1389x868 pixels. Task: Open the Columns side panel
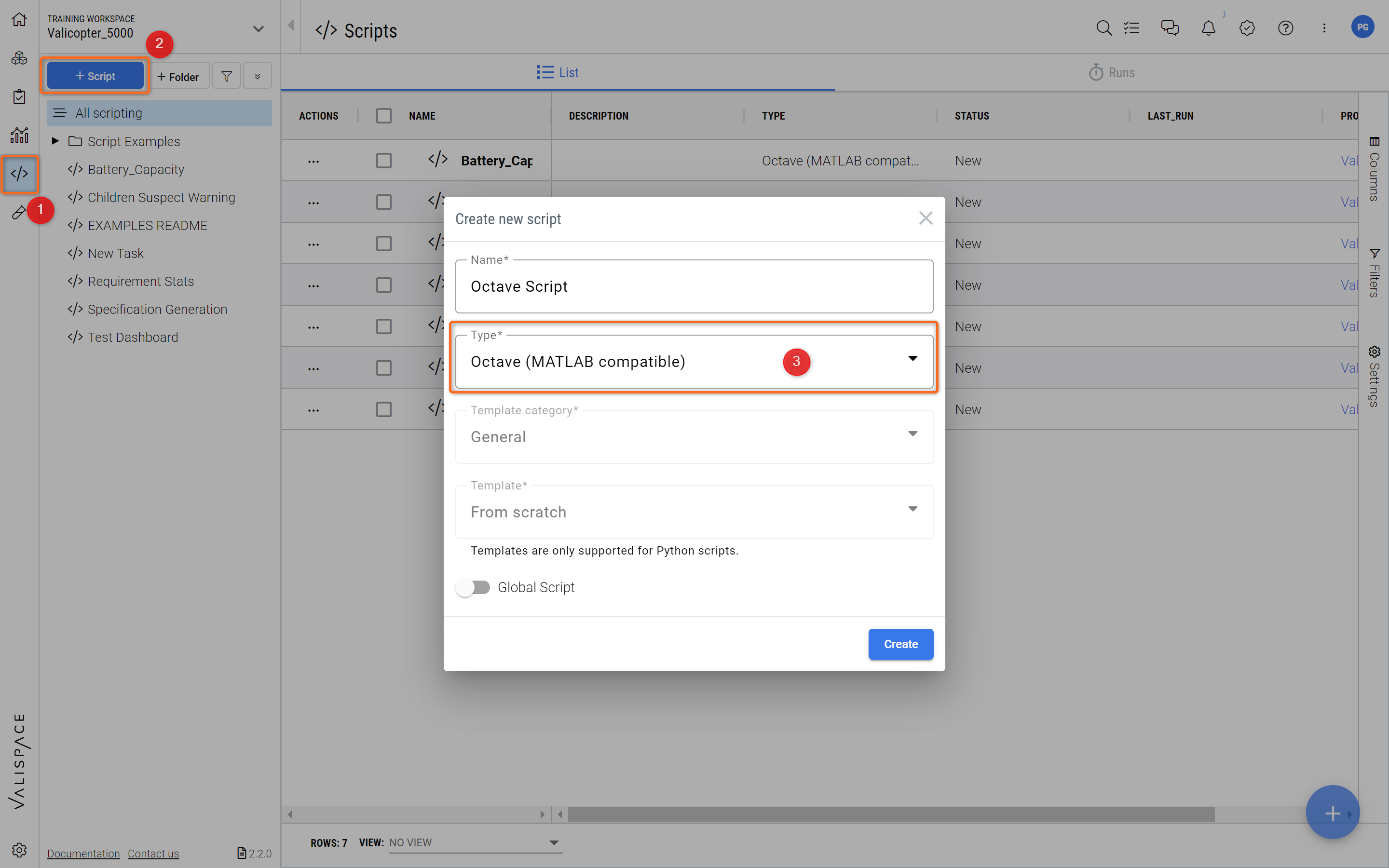(x=1374, y=169)
